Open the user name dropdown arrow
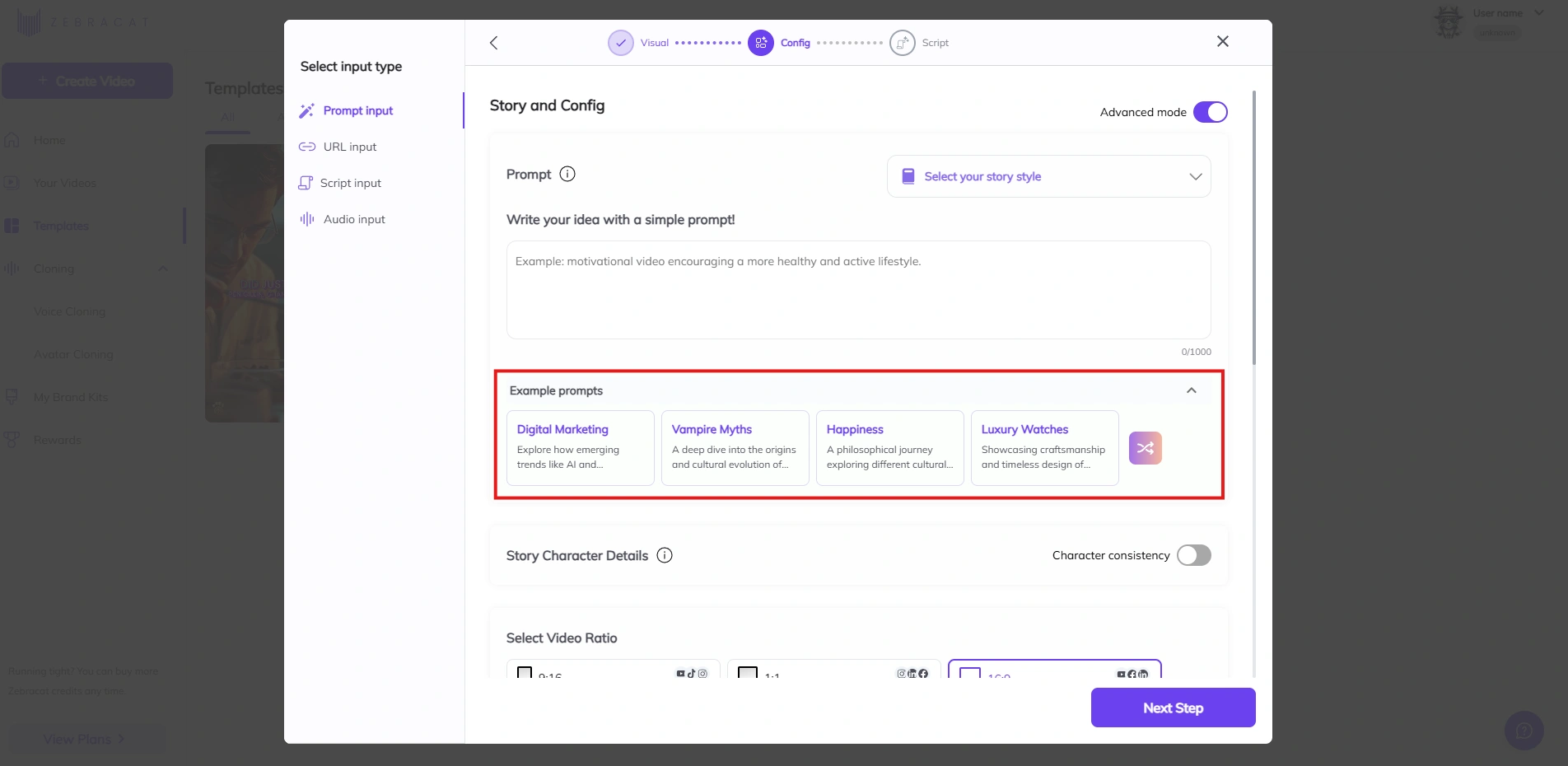 pos(1539,12)
